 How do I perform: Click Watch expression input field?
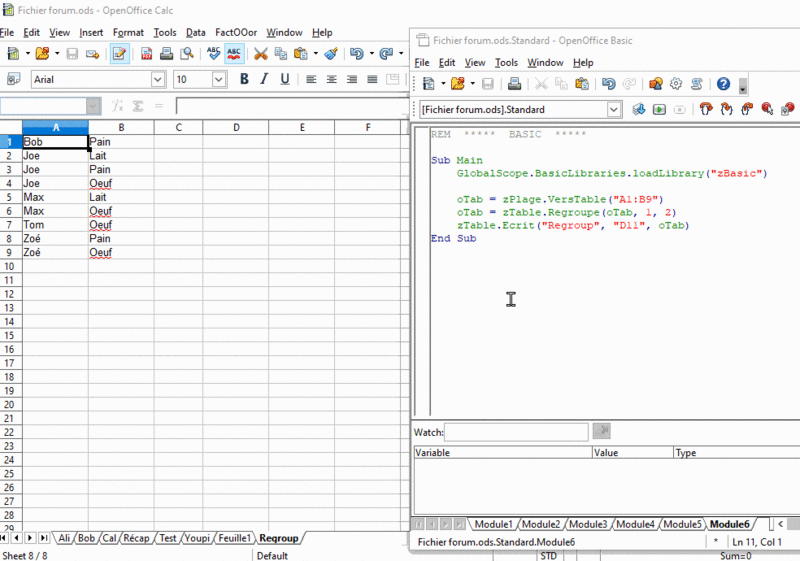click(x=516, y=432)
